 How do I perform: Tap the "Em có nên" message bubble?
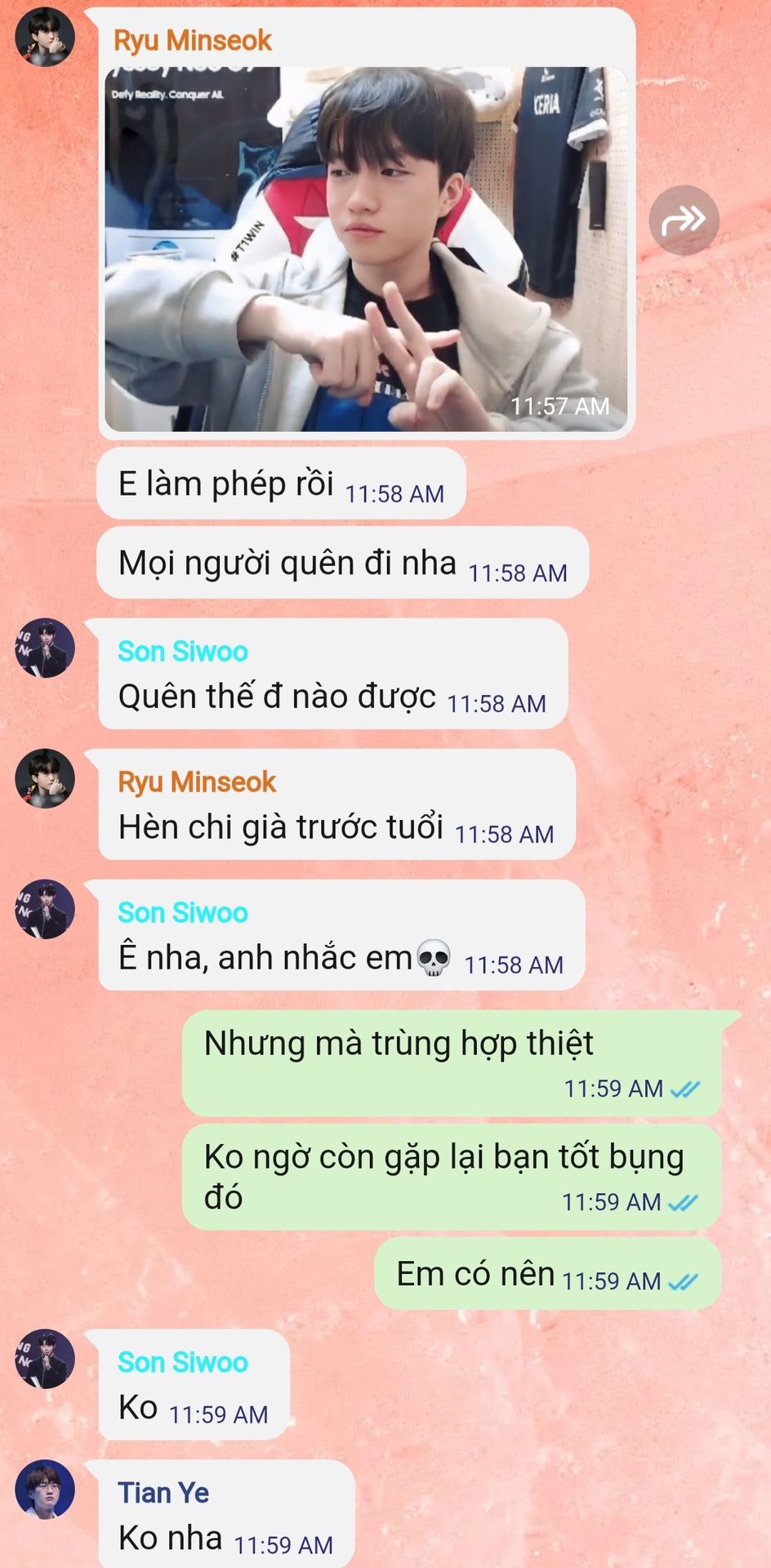click(548, 1274)
